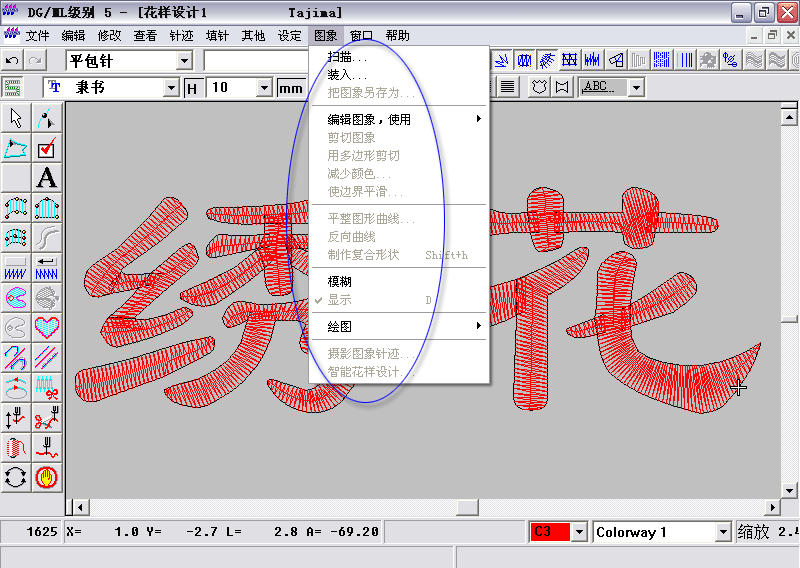Click the circular rotate arrows tool
The height and width of the screenshot is (568, 800).
[16, 476]
